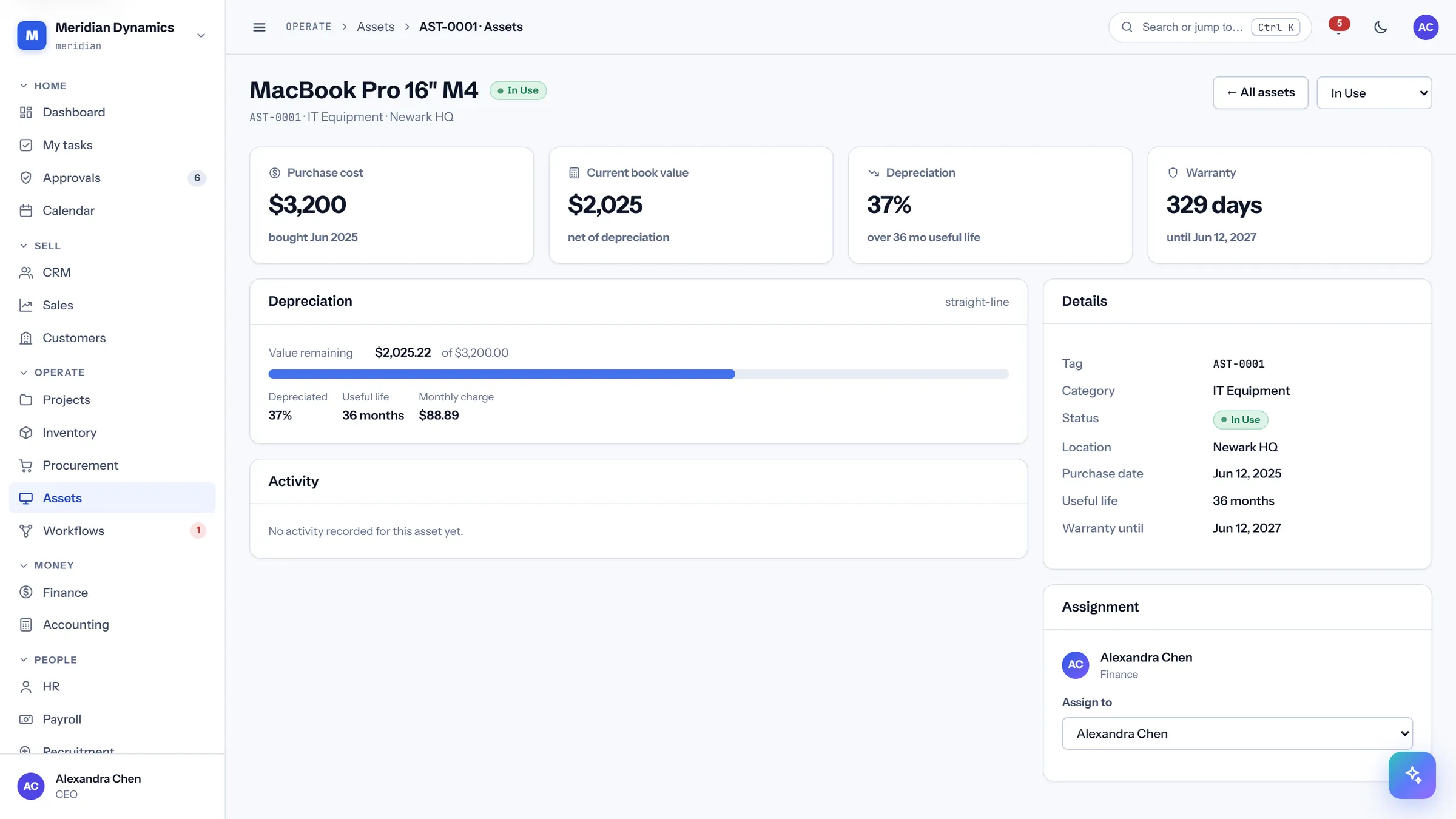Click the Procurement cart icon
The width and height of the screenshot is (1456, 819).
coord(25,465)
